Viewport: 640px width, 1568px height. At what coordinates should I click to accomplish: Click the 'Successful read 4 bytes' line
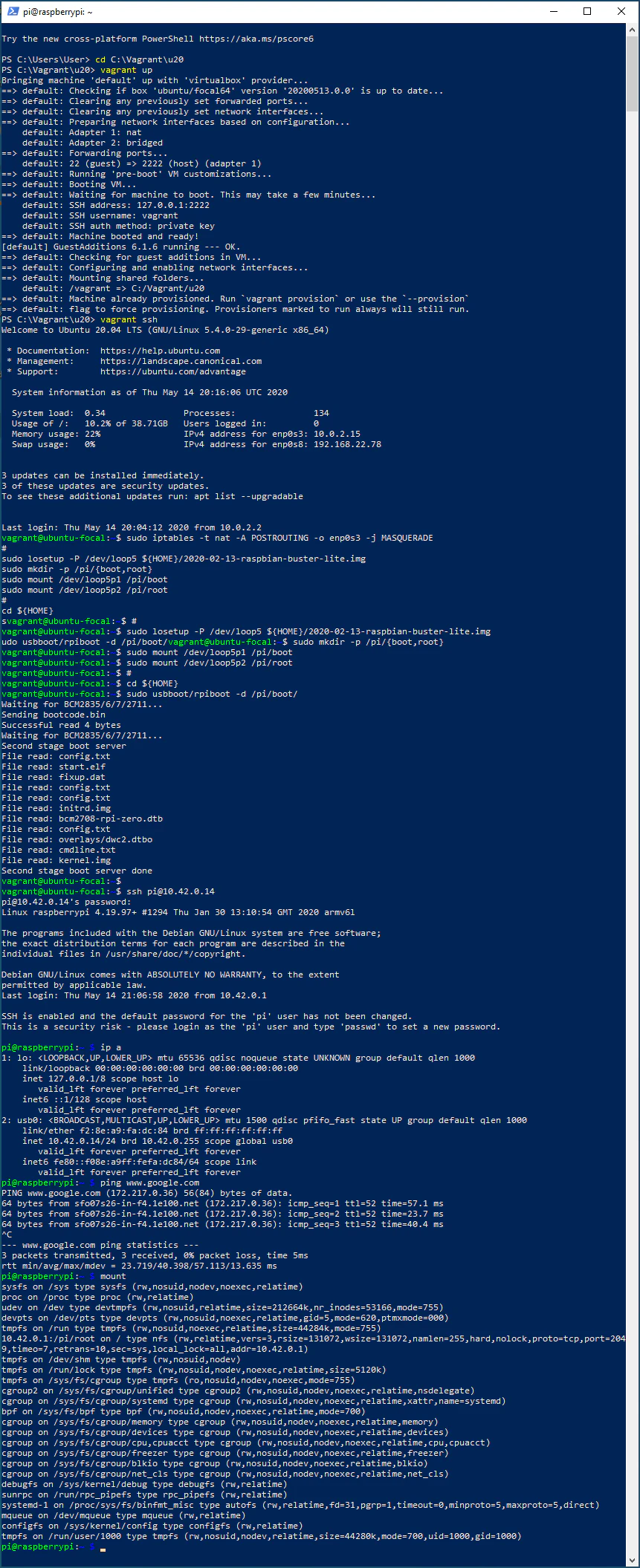[61, 725]
